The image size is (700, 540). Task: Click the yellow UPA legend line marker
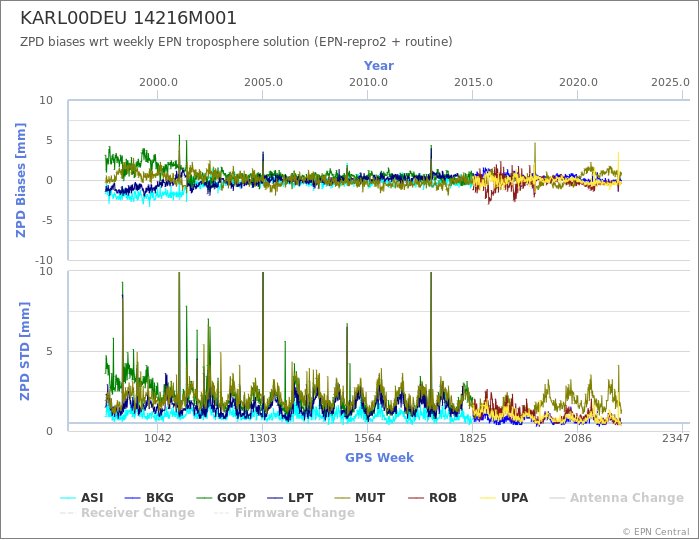[487, 498]
